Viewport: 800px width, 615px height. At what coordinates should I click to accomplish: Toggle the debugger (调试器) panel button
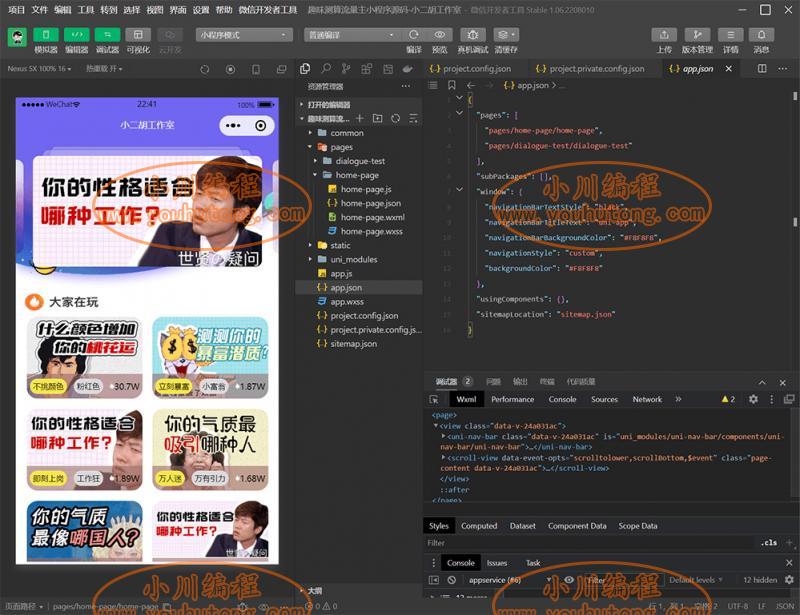(x=107, y=35)
